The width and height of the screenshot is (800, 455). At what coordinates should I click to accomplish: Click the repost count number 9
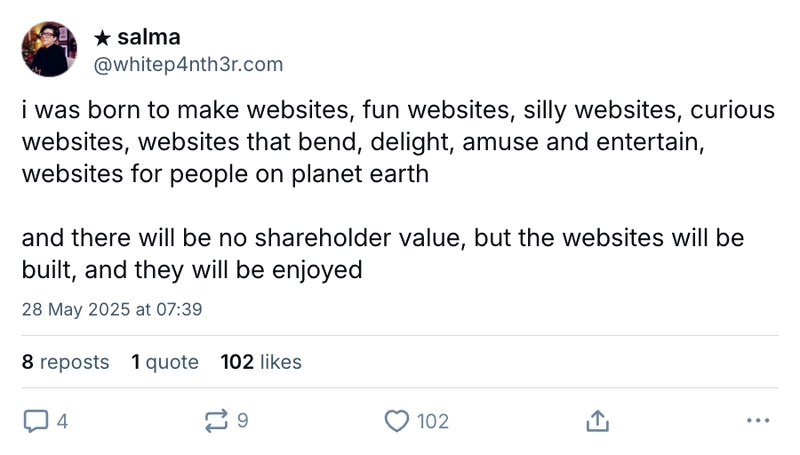243,422
